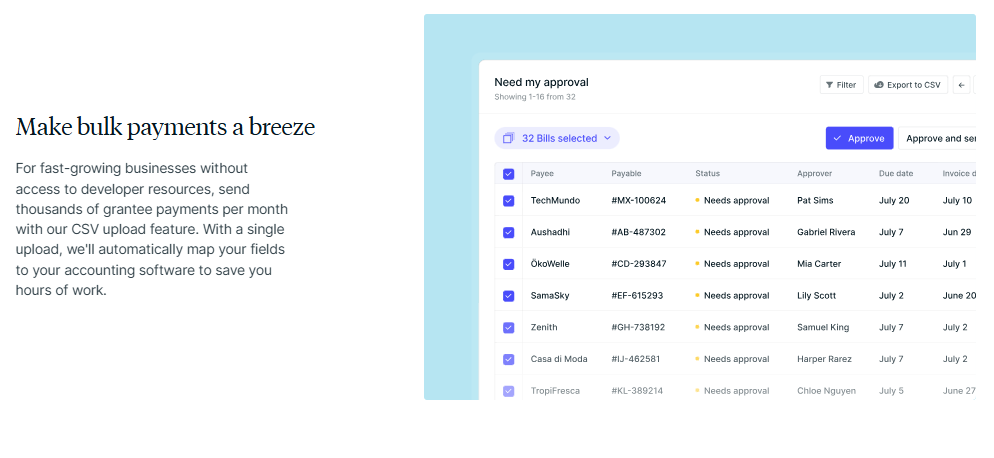The image size is (994, 458).
Task: Click the Status column header
Action: pos(707,174)
